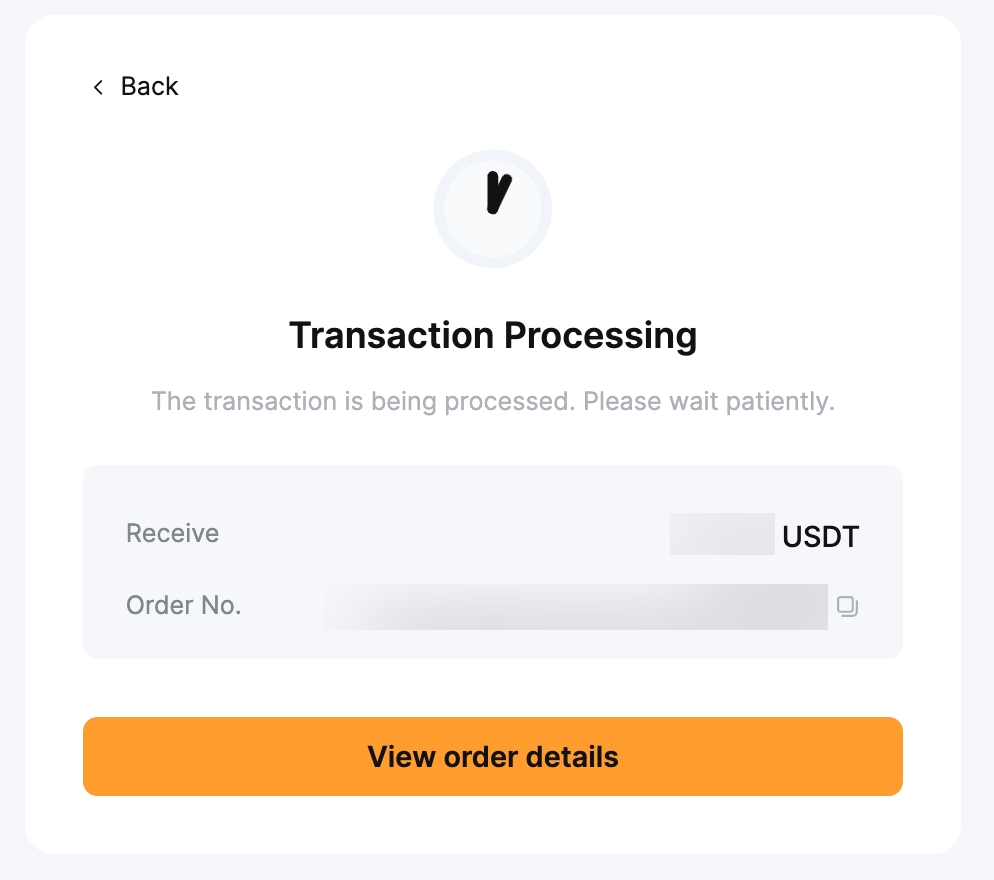Click the word Processing in the title

pyautogui.click(x=600, y=335)
